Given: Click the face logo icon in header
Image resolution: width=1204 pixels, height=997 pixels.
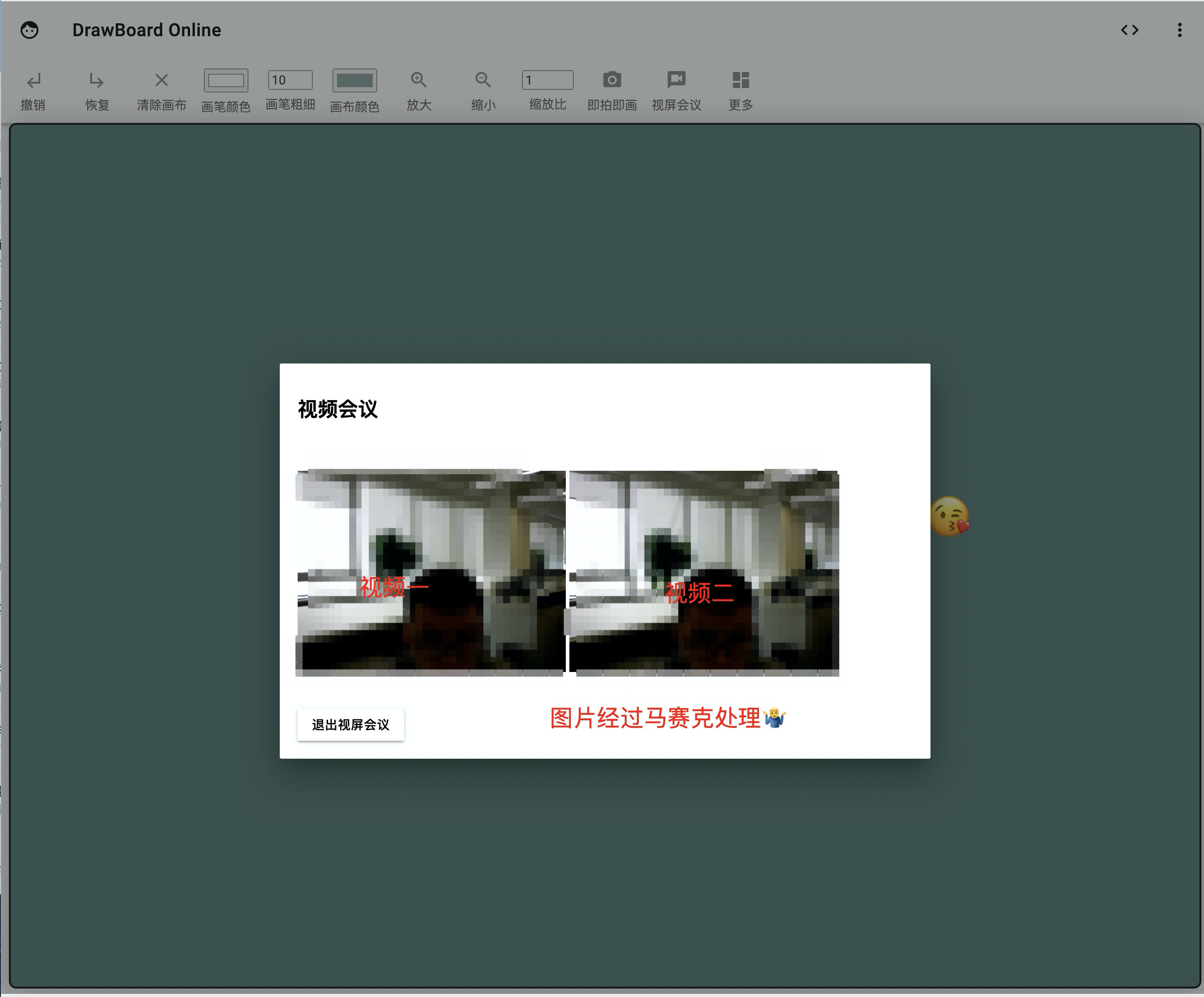Looking at the screenshot, I should pyautogui.click(x=30, y=30).
